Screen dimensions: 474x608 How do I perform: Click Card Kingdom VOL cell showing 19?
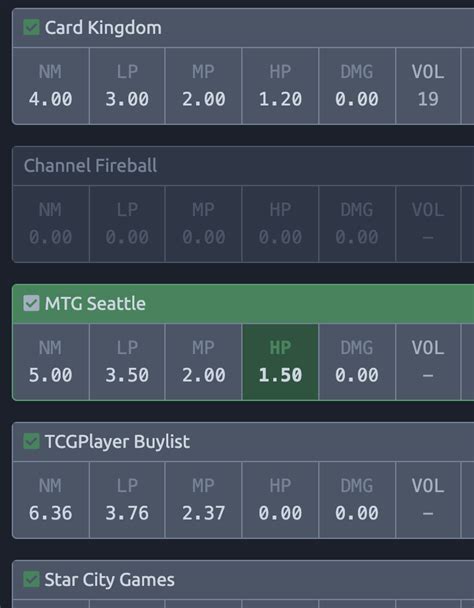[x=428, y=86]
